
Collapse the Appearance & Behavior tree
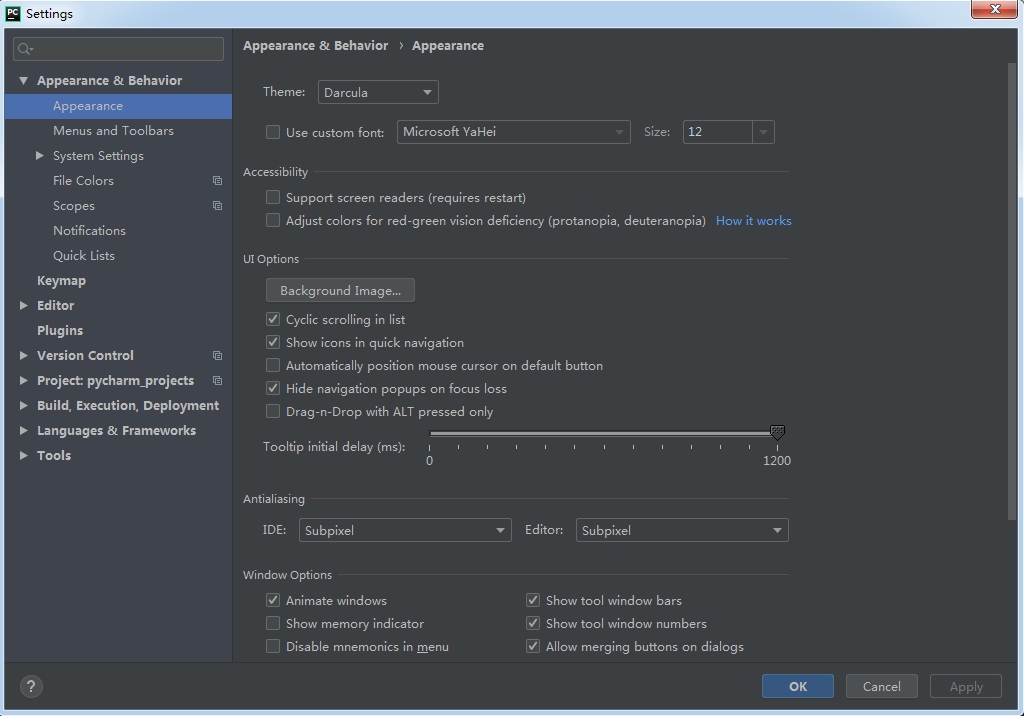point(22,80)
